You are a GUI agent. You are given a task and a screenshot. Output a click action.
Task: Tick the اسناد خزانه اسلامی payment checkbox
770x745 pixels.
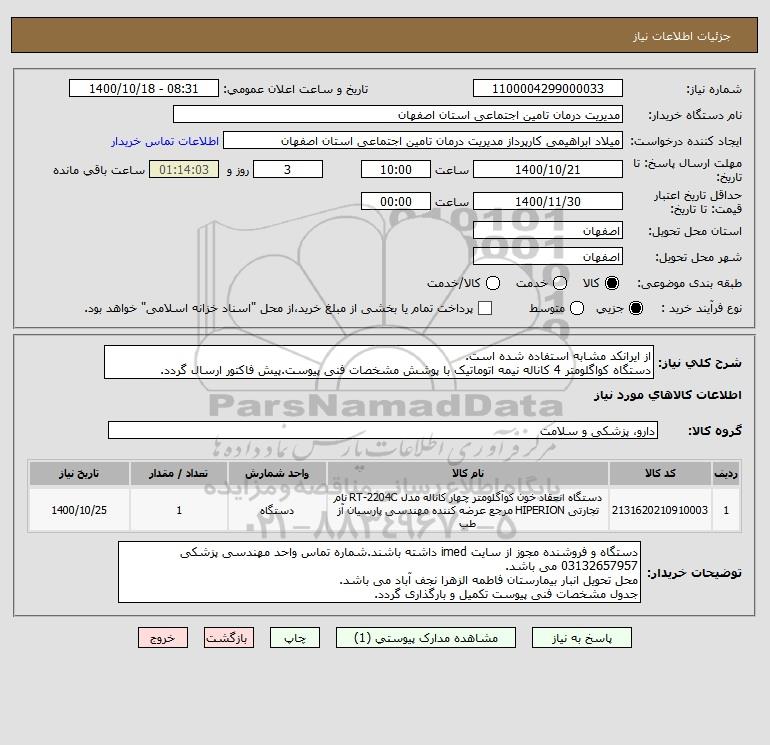[485, 308]
